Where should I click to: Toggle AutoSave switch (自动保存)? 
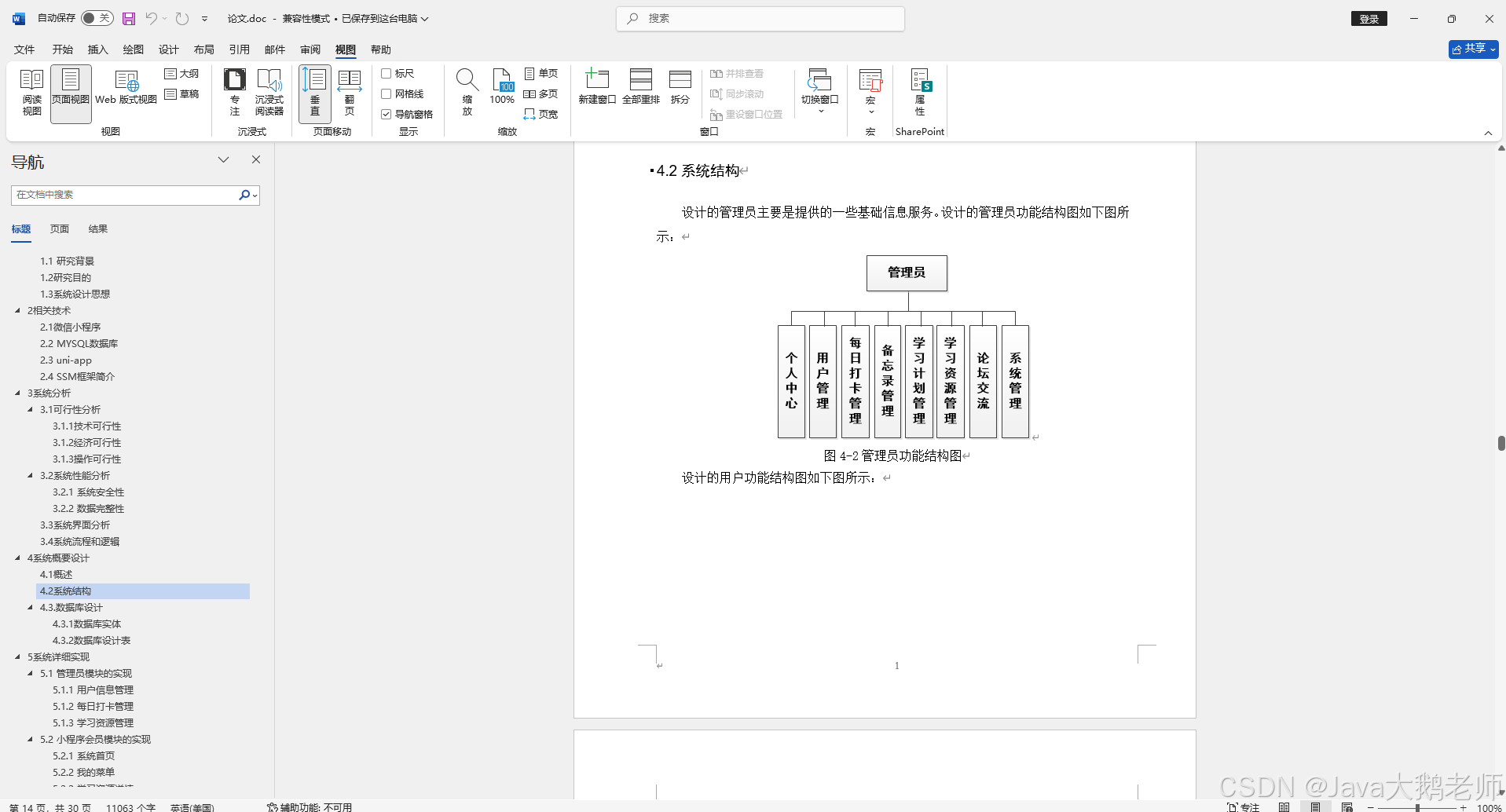[97, 18]
